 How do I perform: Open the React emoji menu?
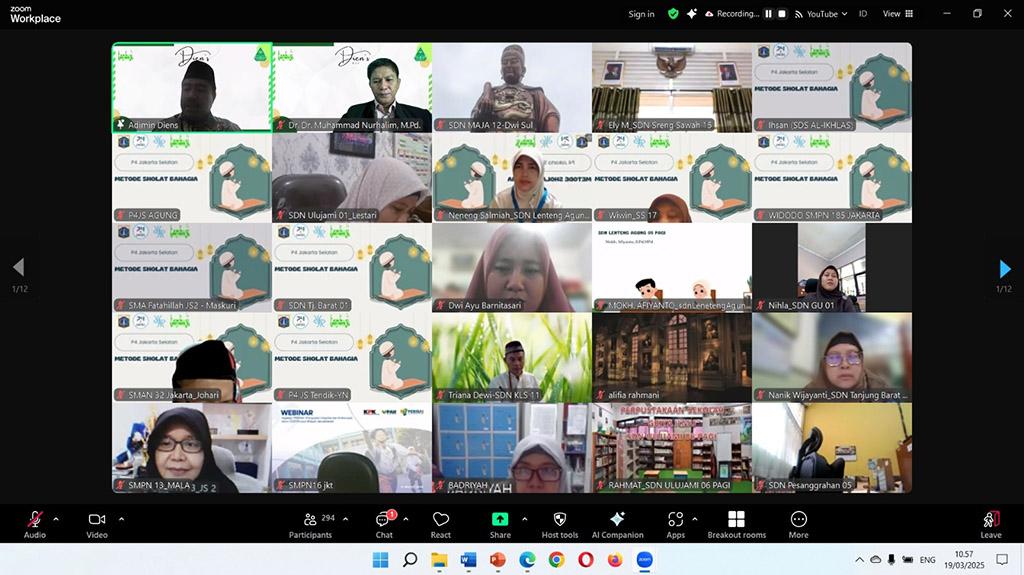coord(440,523)
